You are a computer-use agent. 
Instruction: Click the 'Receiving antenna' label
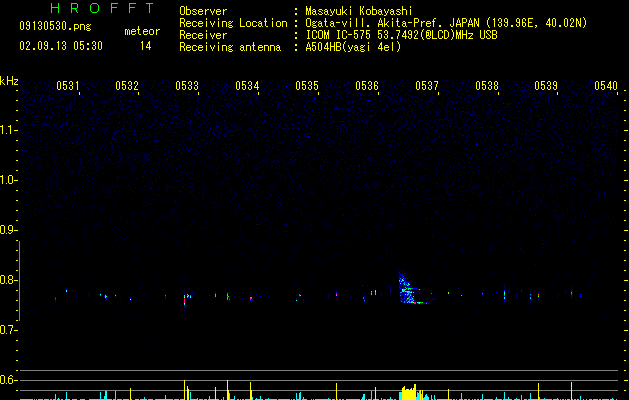(x=230, y=47)
